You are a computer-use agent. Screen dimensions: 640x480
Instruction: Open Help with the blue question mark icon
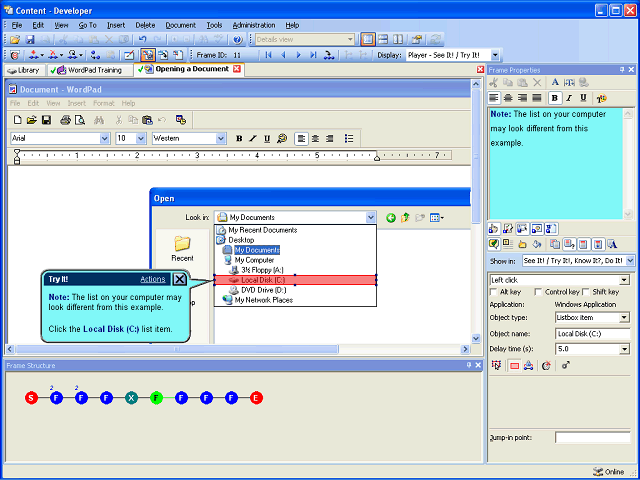tap(238, 40)
